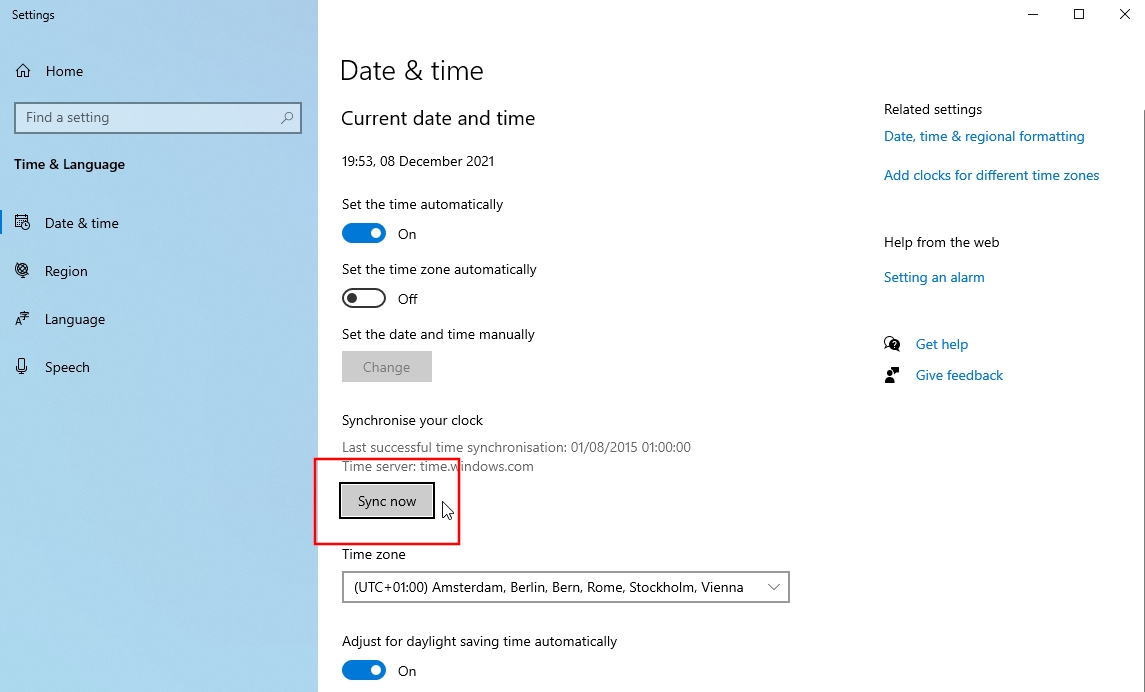Disable Set the time automatically toggle
Viewport: 1145px width, 692px height.
[x=364, y=233]
